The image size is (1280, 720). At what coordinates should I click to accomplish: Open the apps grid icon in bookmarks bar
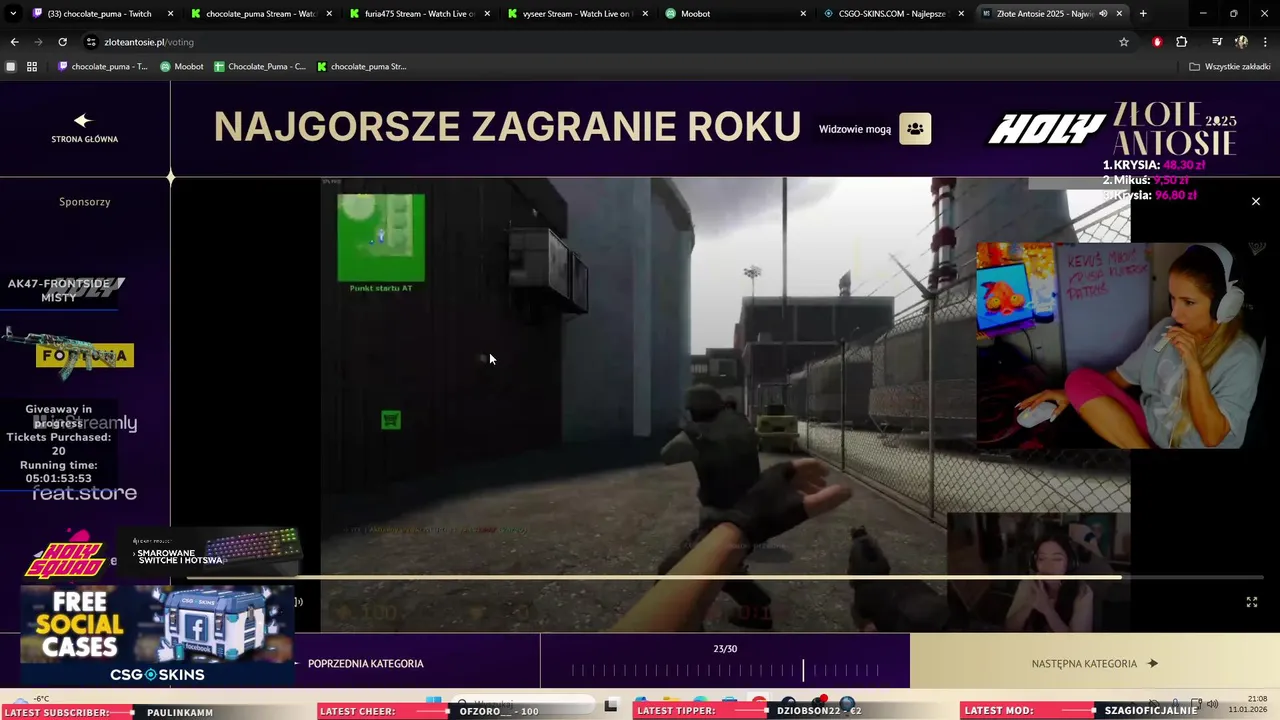32,66
